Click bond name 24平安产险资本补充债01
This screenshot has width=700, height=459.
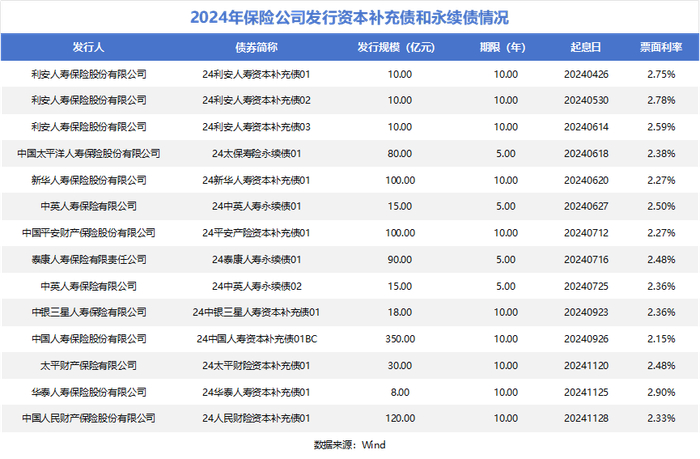[256, 233]
